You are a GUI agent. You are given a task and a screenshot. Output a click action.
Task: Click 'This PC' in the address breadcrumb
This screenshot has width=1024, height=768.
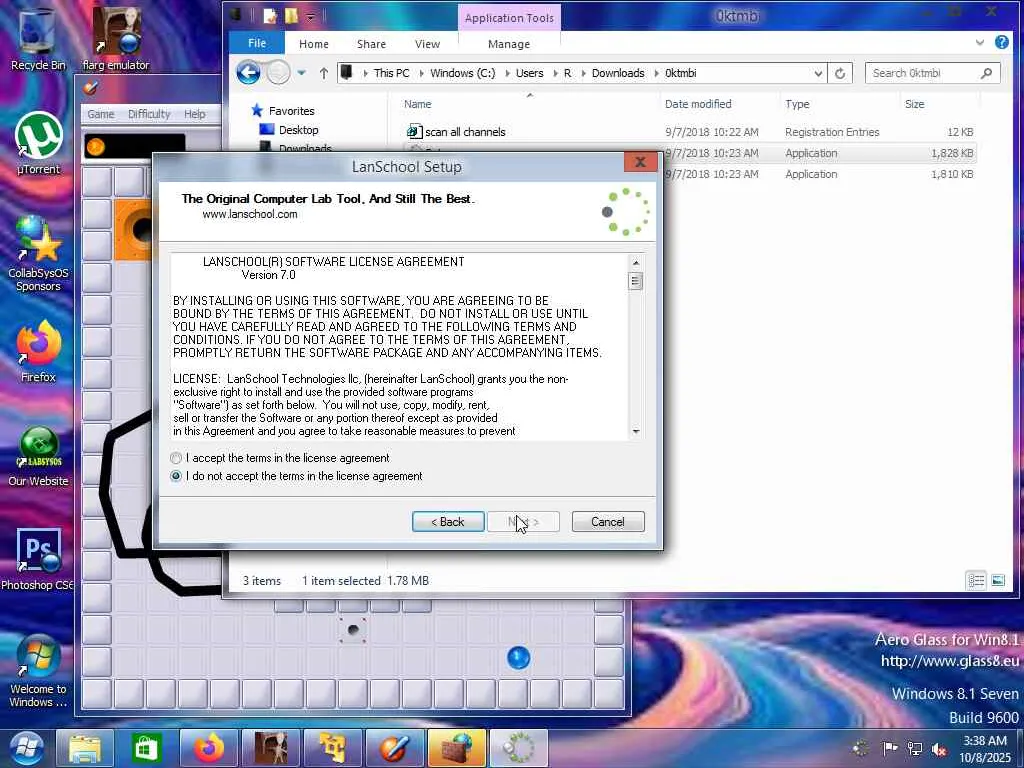click(x=391, y=73)
